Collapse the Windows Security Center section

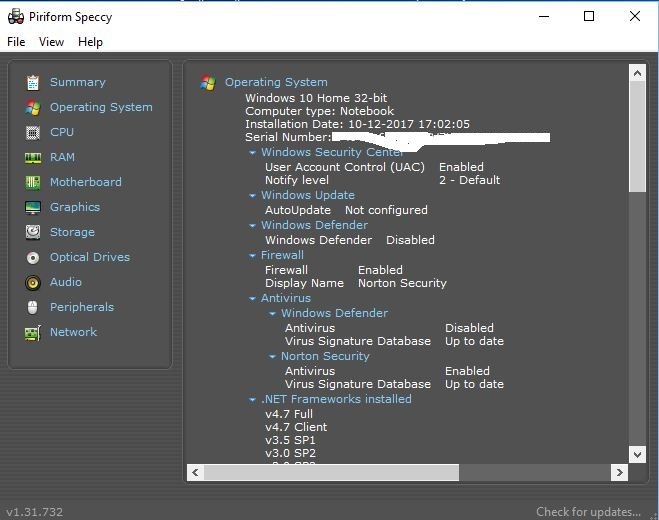click(x=253, y=153)
